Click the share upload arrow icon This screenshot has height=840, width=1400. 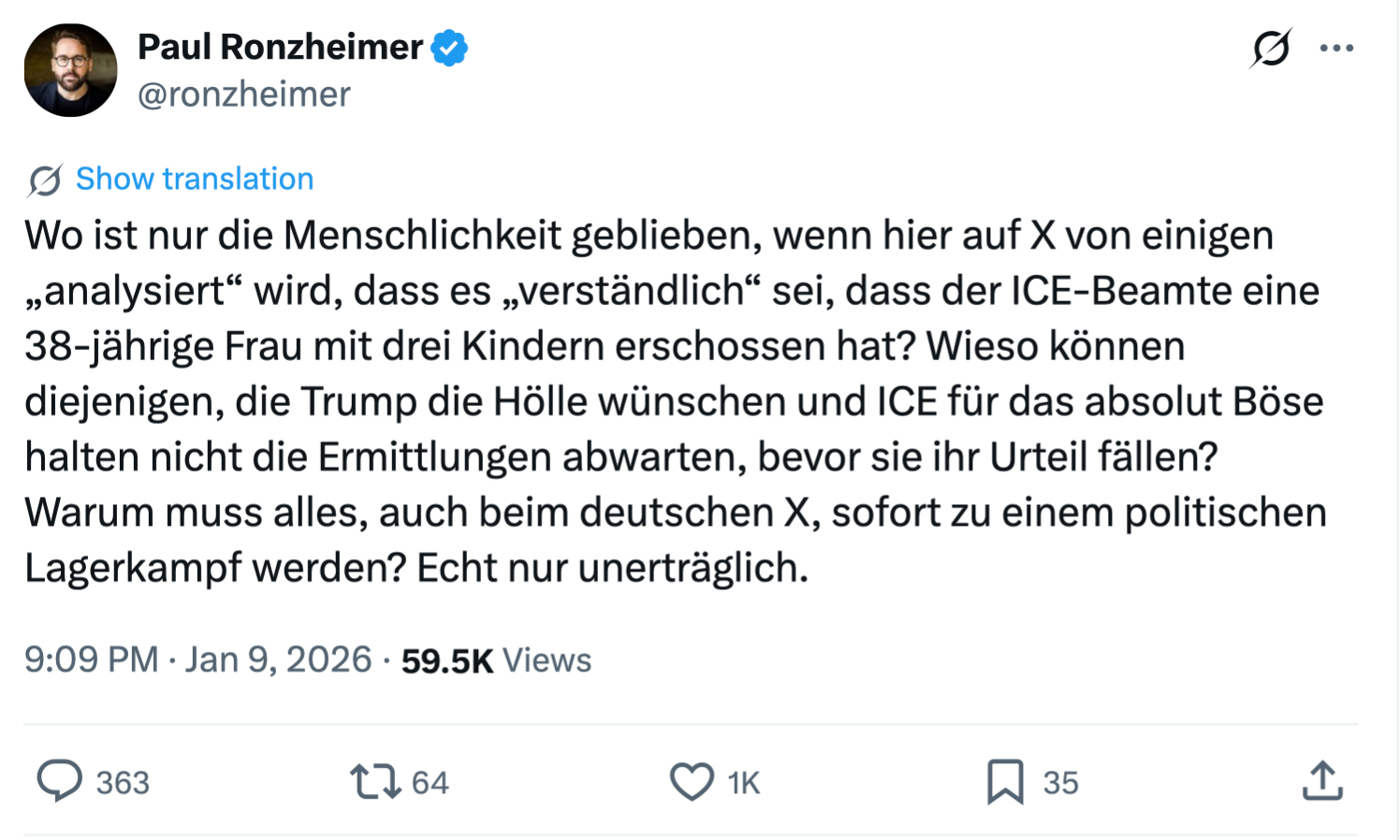[1322, 781]
